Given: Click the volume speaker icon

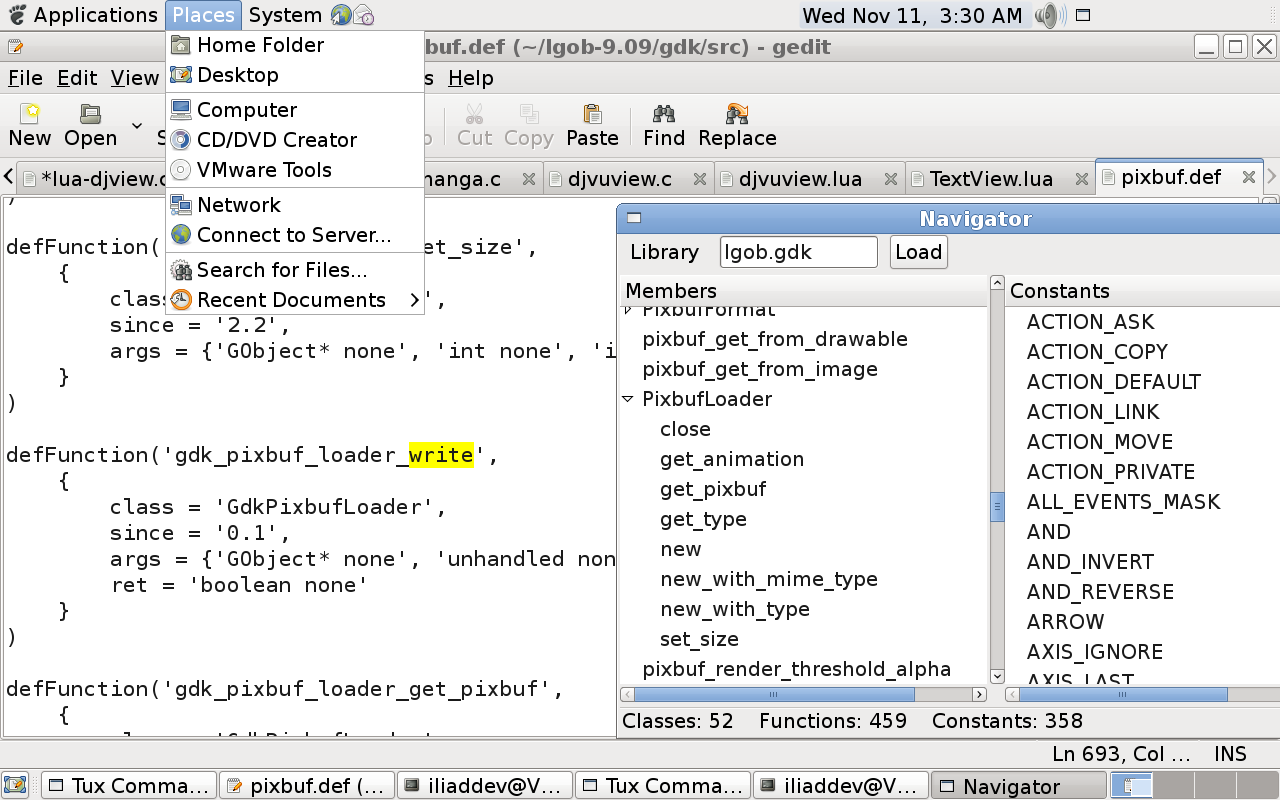Looking at the screenshot, I should tap(1046, 15).
